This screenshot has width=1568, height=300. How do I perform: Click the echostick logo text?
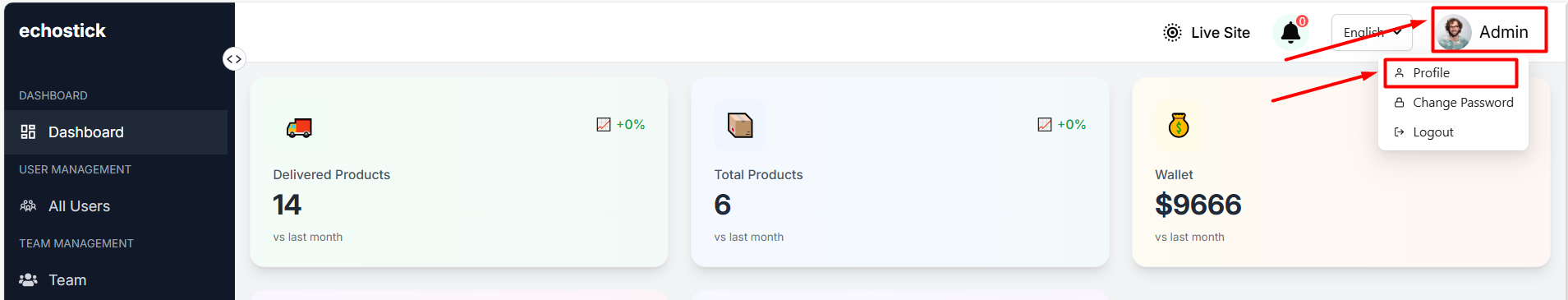point(62,30)
